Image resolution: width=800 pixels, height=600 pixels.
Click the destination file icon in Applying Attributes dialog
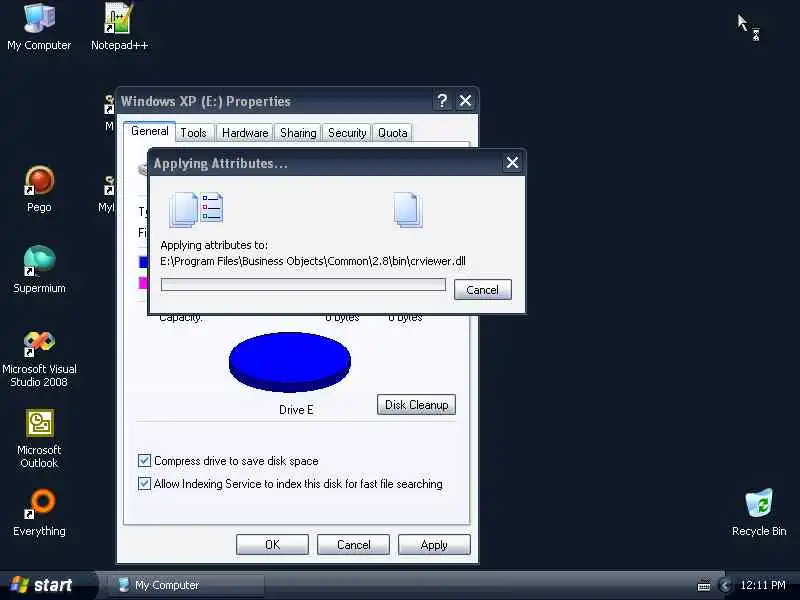[408, 209]
